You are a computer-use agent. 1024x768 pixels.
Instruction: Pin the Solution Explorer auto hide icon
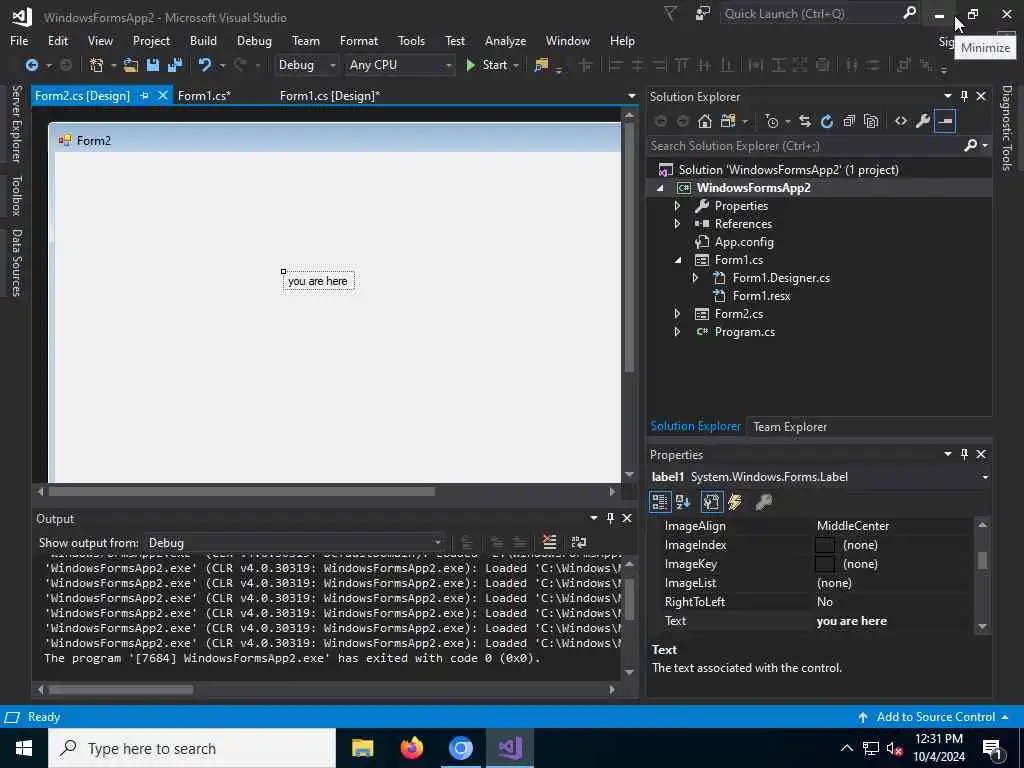pos(964,96)
